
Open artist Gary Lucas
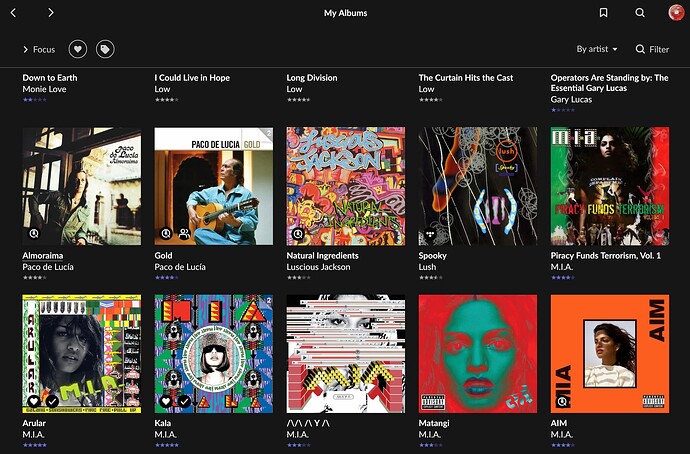pos(571,99)
